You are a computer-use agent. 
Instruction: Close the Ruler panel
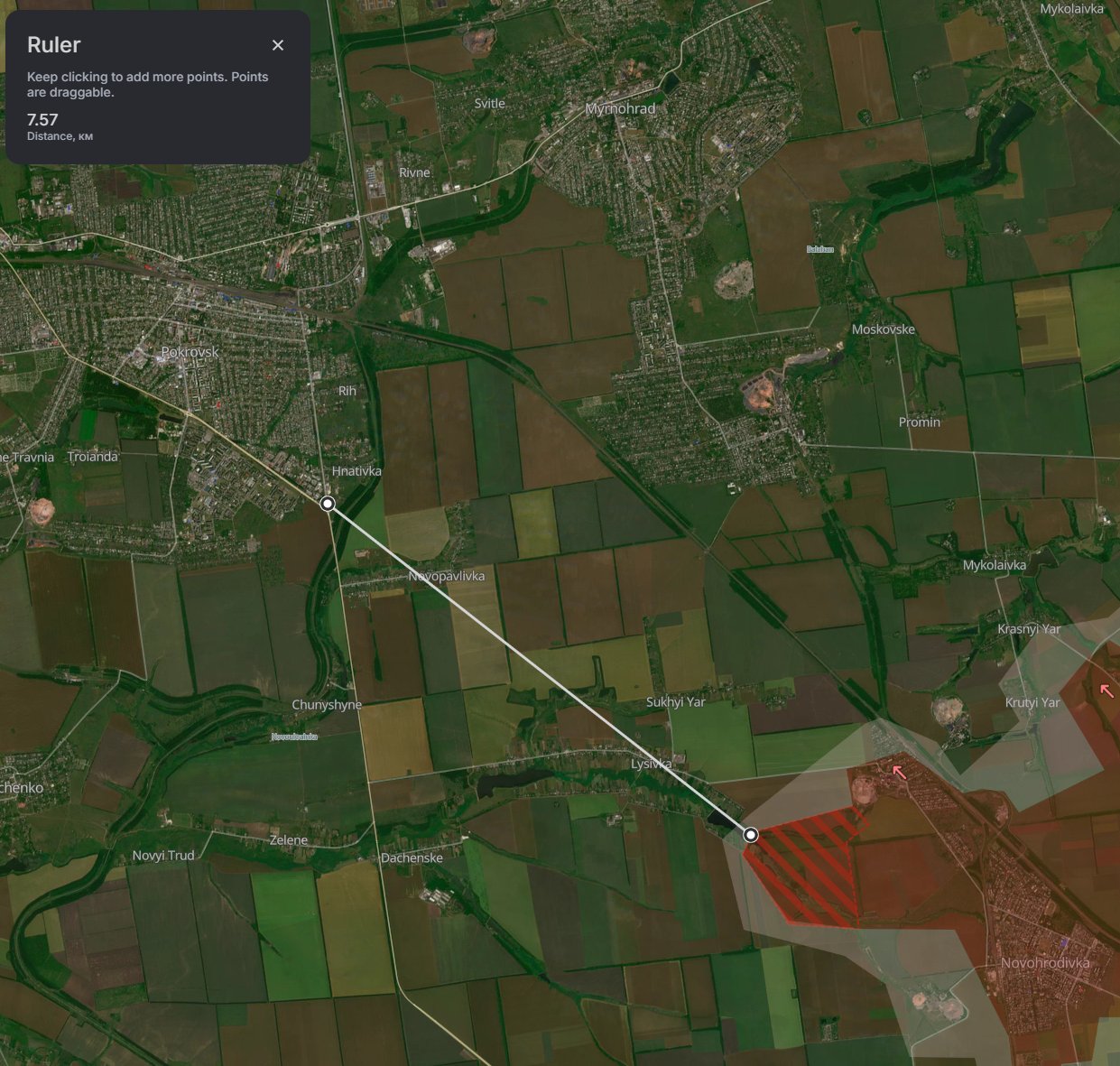[x=278, y=45]
